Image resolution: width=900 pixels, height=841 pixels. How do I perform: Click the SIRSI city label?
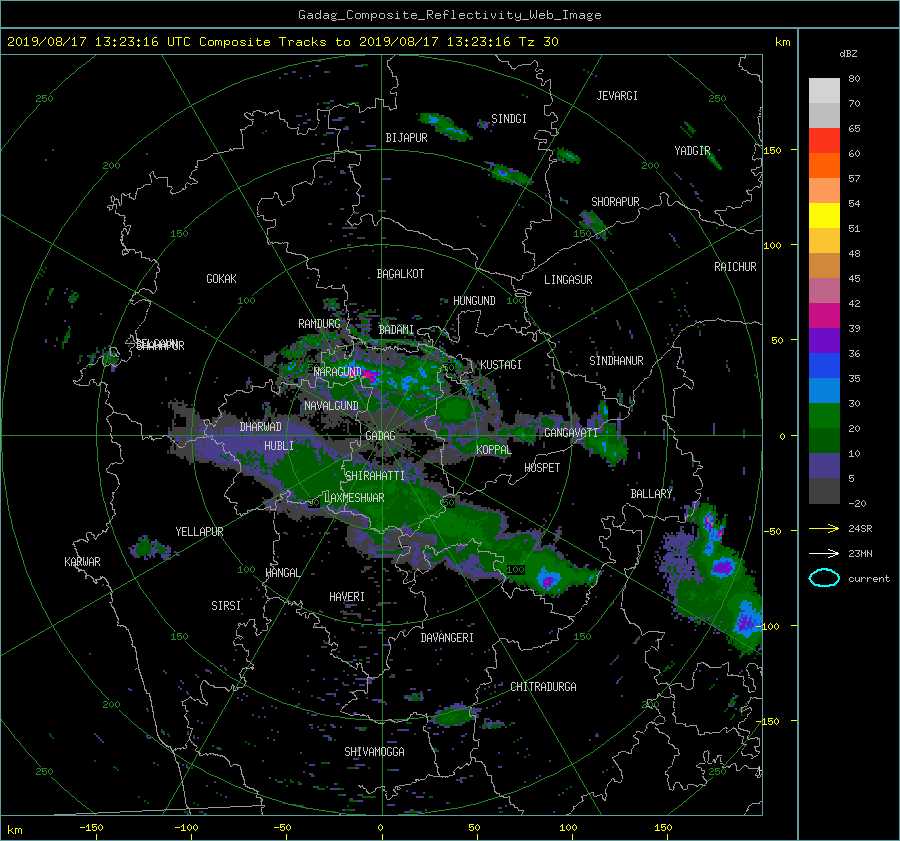(226, 606)
